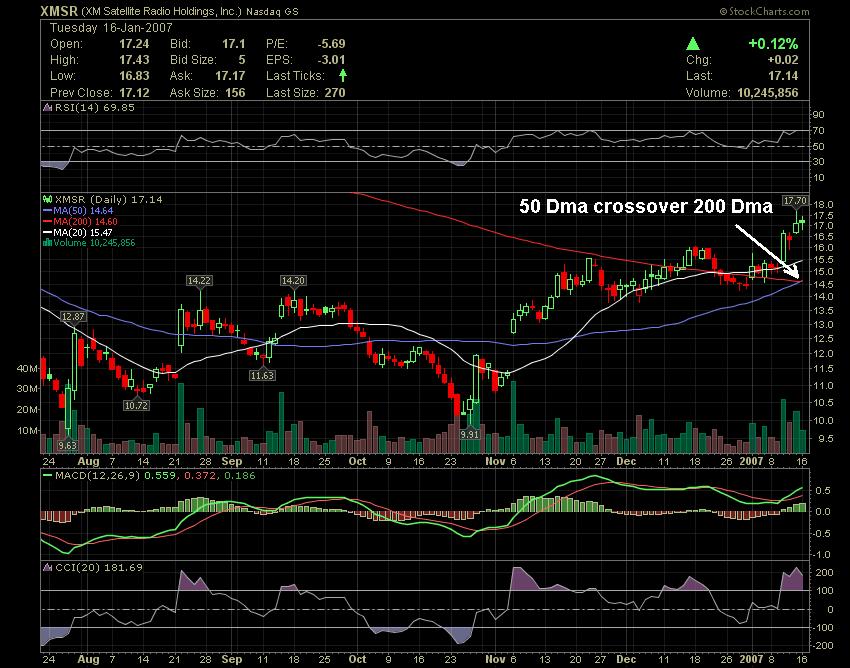The image size is (850, 668).
Task: Click the green Last Ticks up arrow
Action: [x=343, y=75]
